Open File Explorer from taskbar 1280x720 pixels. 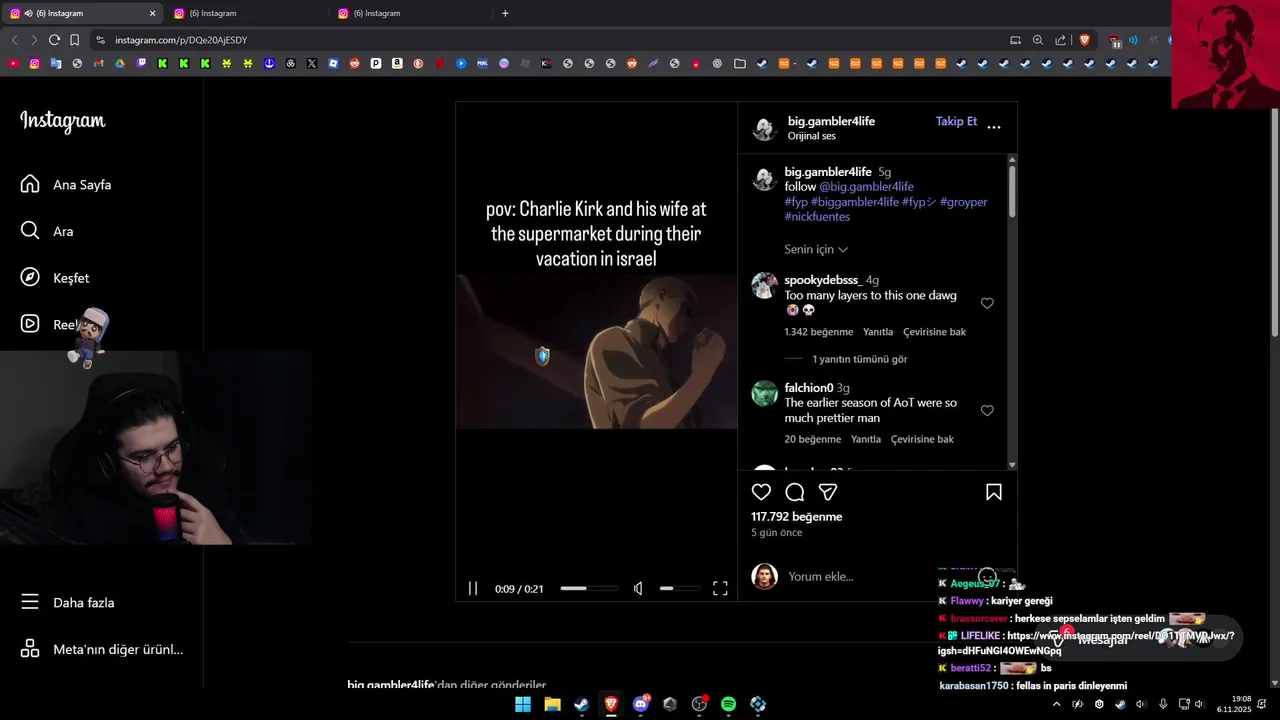(x=552, y=704)
